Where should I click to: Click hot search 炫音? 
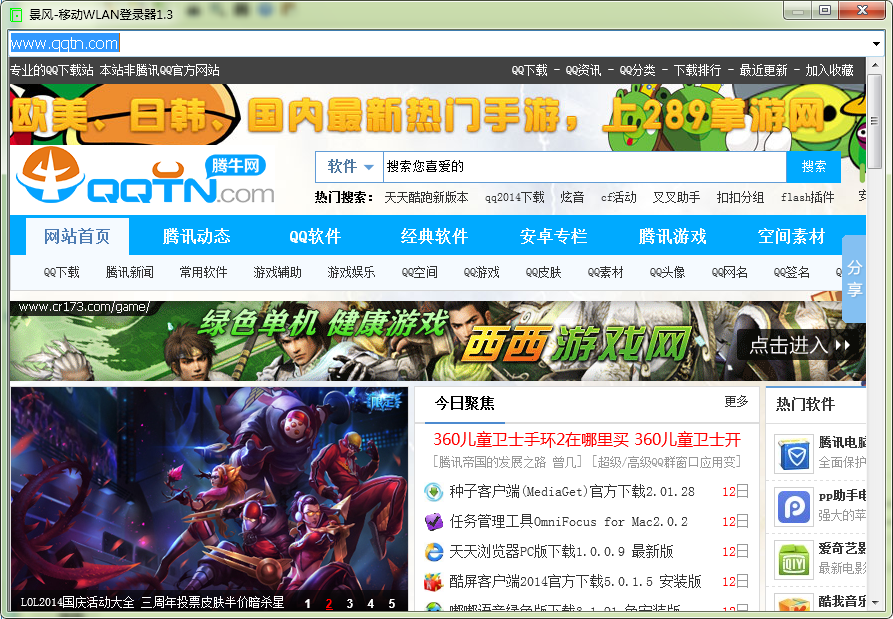(572, 197)
